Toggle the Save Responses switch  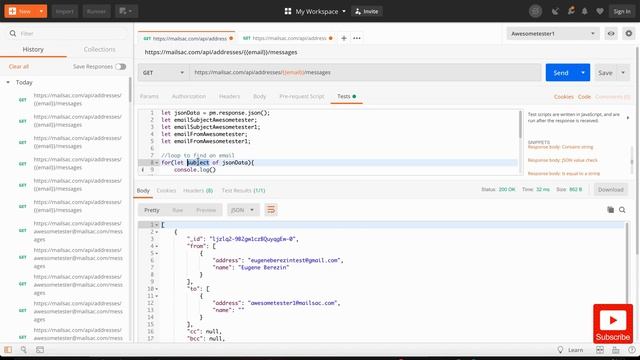(120, 67)
